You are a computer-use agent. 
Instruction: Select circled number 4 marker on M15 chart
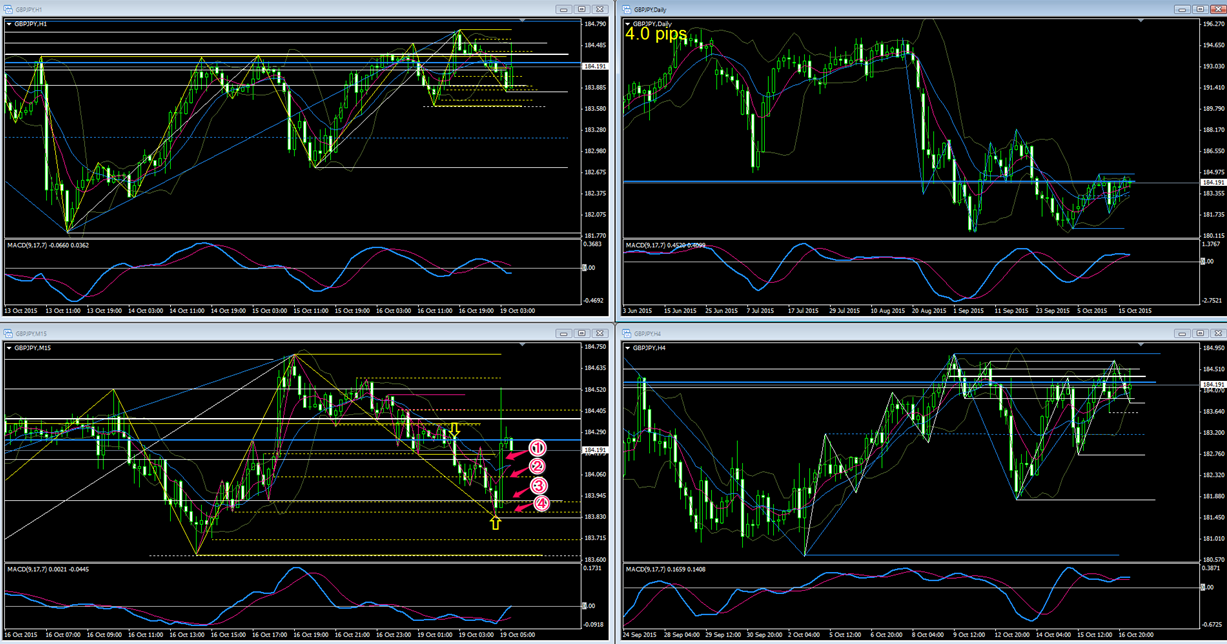[x=541, y=504]
